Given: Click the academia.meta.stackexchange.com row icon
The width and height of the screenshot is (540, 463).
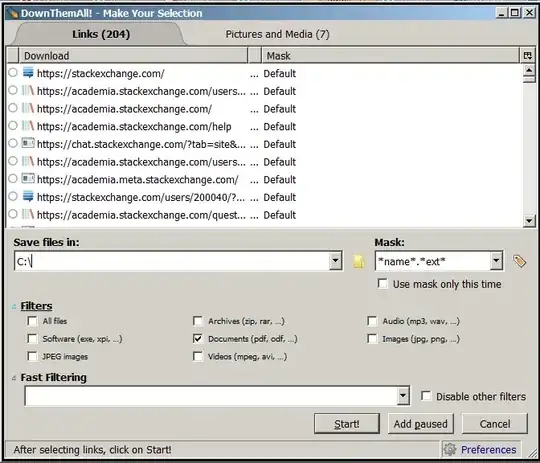Looking at the screenshot, I should tap(28, 179).
